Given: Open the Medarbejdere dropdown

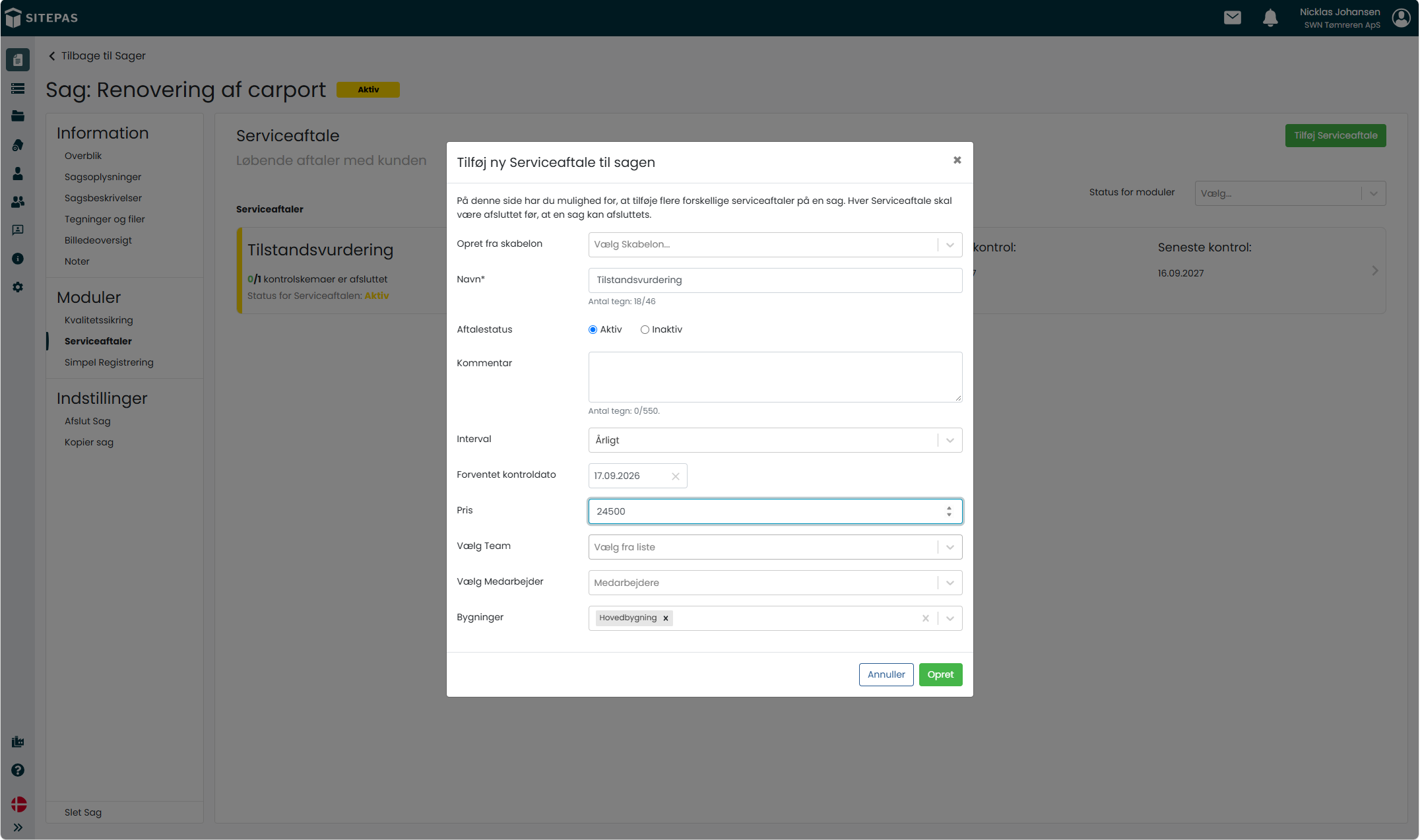Looking at the screenshot, I should click(775, 583).
